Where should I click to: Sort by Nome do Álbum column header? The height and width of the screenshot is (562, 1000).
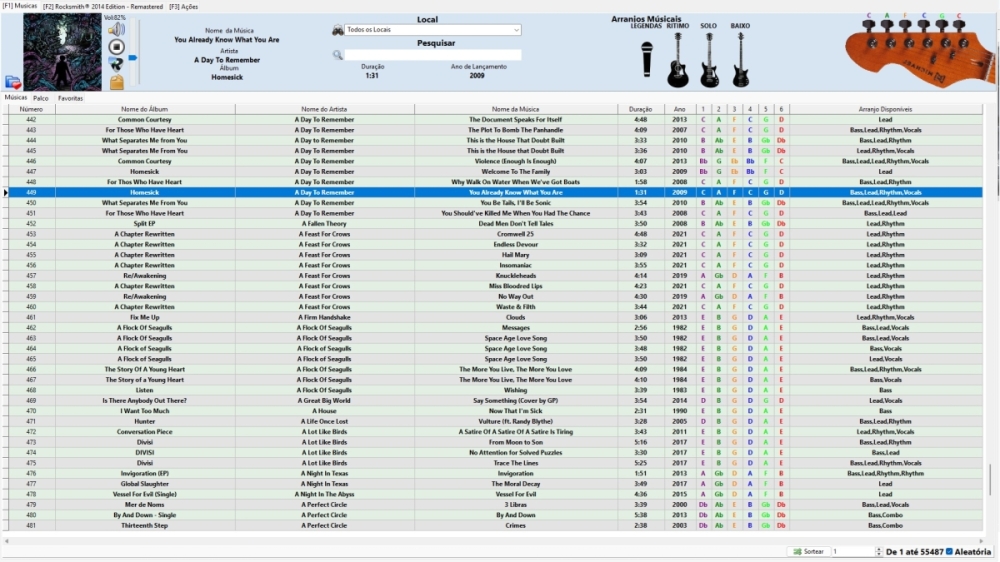click(145, 109)
